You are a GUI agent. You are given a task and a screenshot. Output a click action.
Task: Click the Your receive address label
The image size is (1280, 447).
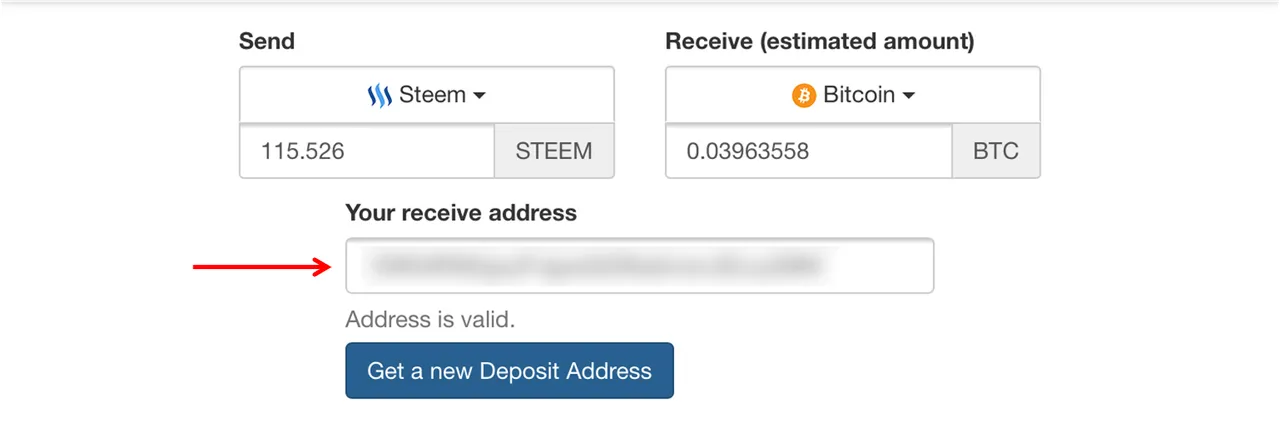click(x=461, y=213)
